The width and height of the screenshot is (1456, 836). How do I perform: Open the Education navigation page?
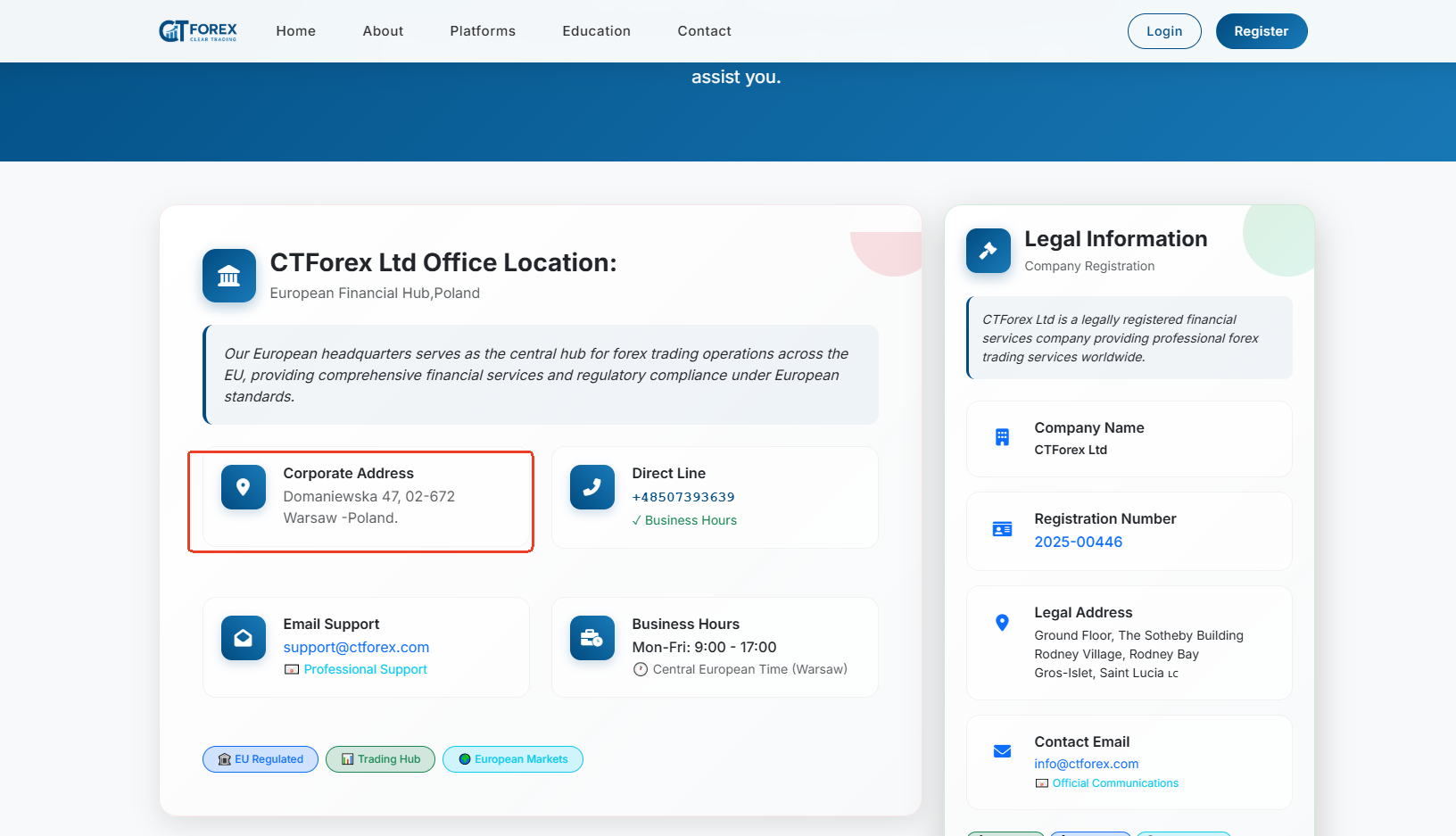pos(596,31)
